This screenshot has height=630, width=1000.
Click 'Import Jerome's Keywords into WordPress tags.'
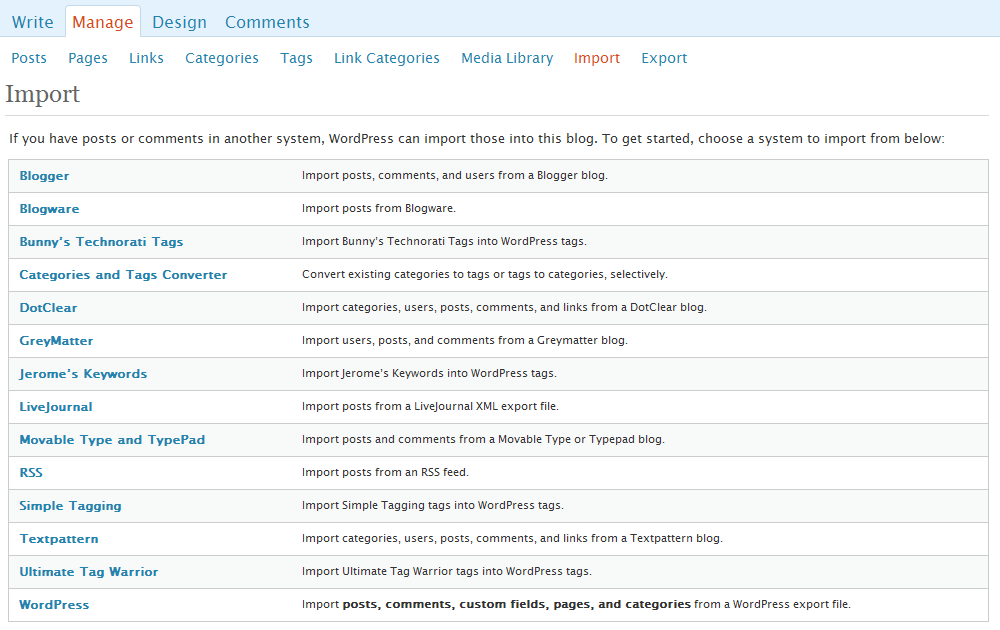[x=429, y=374]
